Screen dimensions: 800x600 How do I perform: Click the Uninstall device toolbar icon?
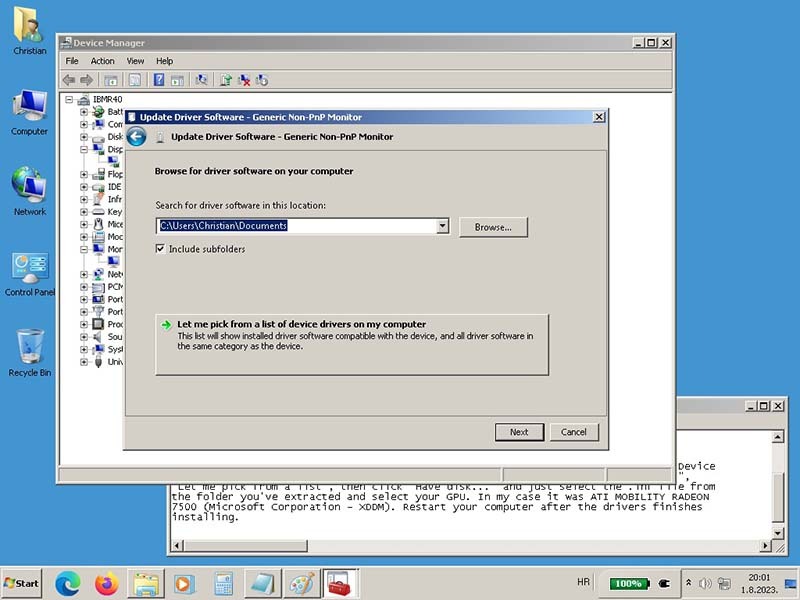244,80
